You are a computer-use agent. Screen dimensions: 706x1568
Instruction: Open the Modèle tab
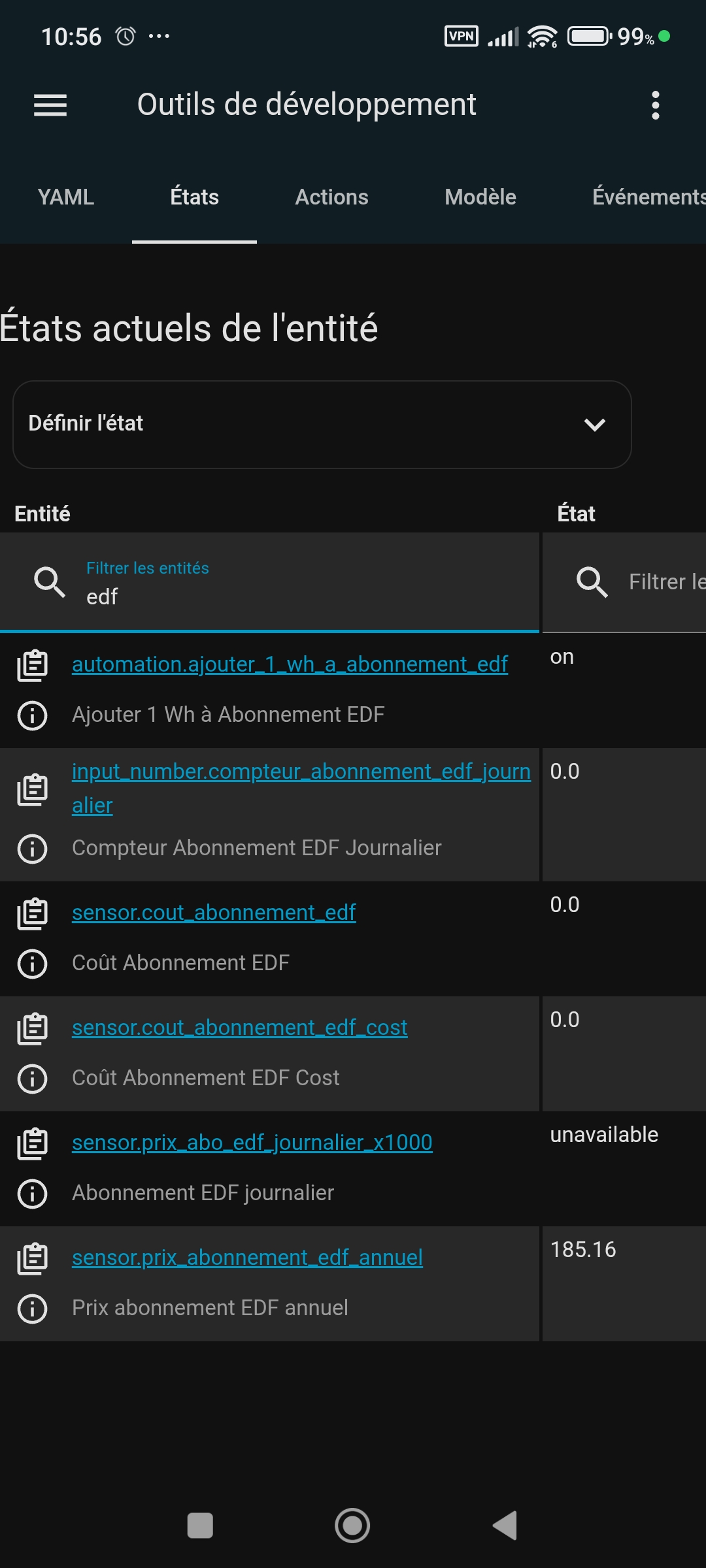tap(480, 197)
